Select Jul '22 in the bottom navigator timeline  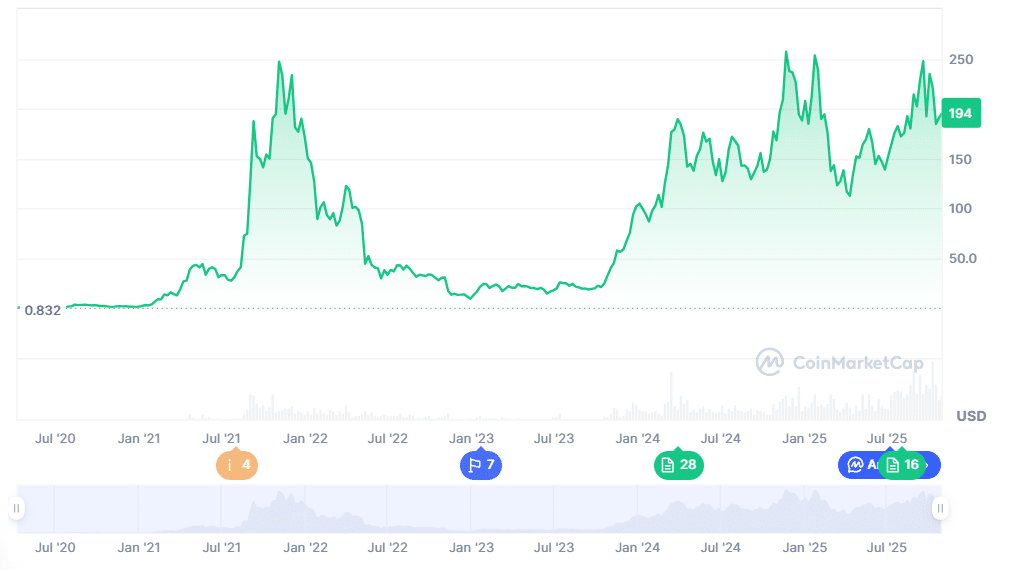[x=388, y=548]
